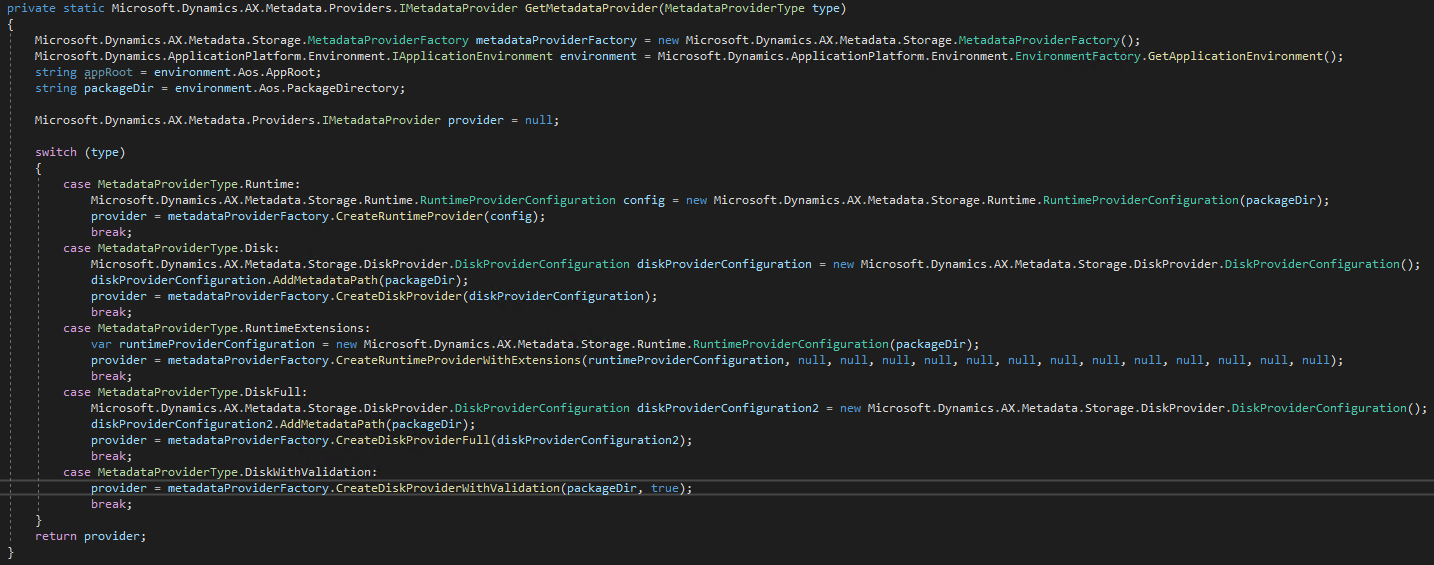The image size is (1434, 565).
Task: Click EnvironmentFactory class name
Action: [x=1077, y=56]
